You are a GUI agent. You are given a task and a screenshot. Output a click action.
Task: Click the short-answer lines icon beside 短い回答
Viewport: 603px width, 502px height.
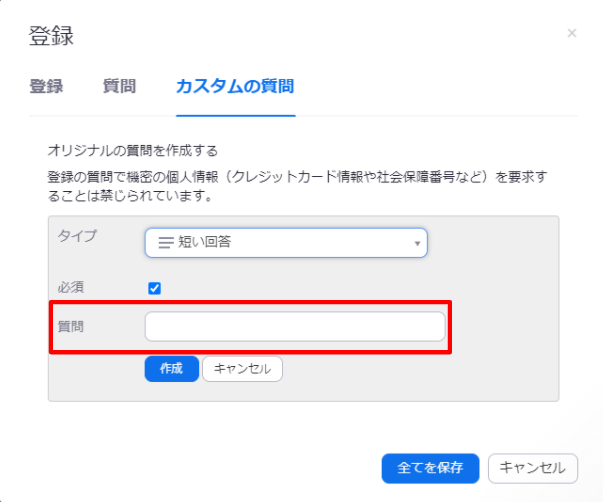point(166,243)
